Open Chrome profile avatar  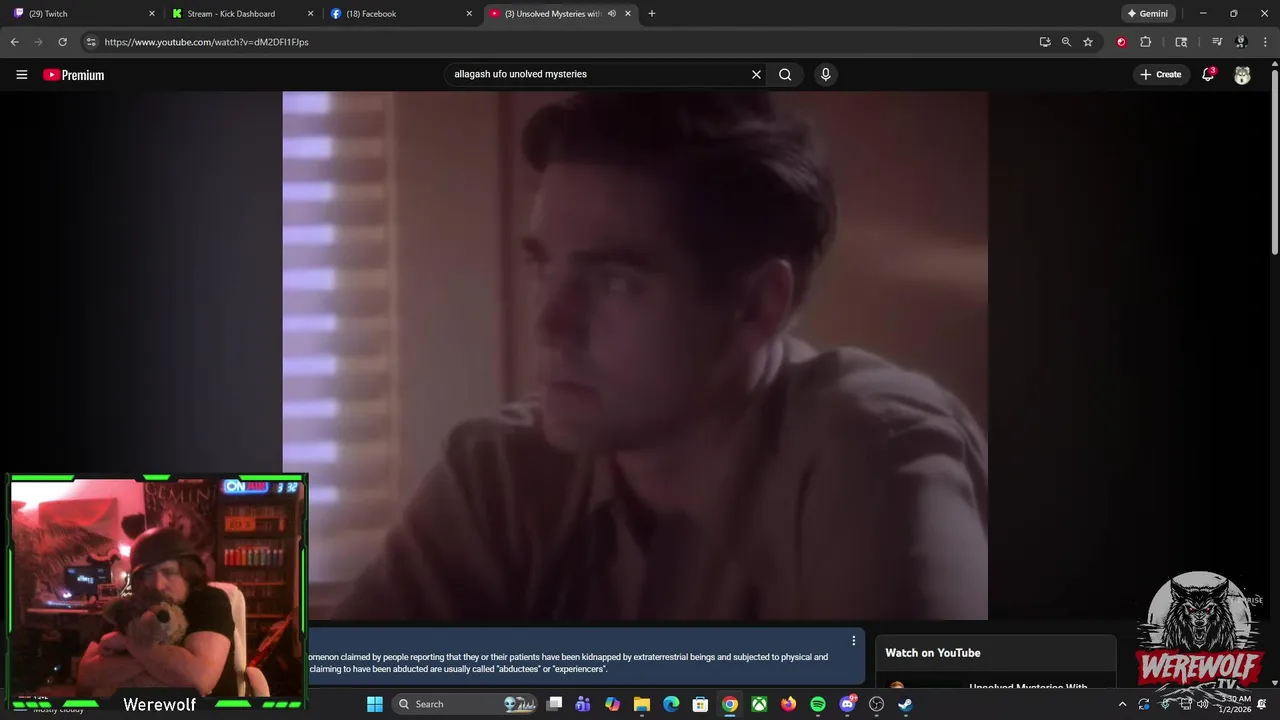pyautogui.click(x=1241, y=42)
